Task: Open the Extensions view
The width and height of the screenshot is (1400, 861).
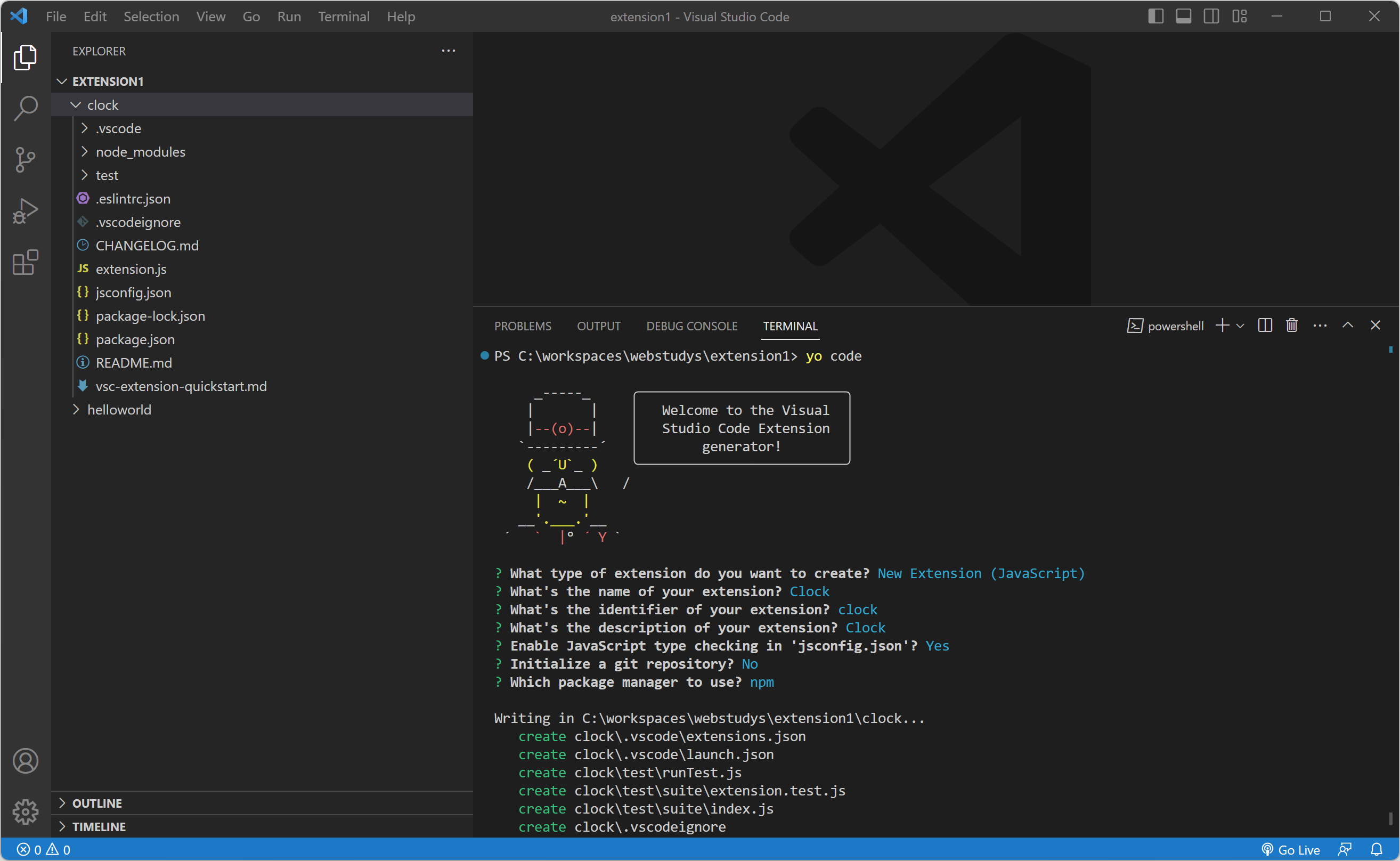Action: [26, 263]
